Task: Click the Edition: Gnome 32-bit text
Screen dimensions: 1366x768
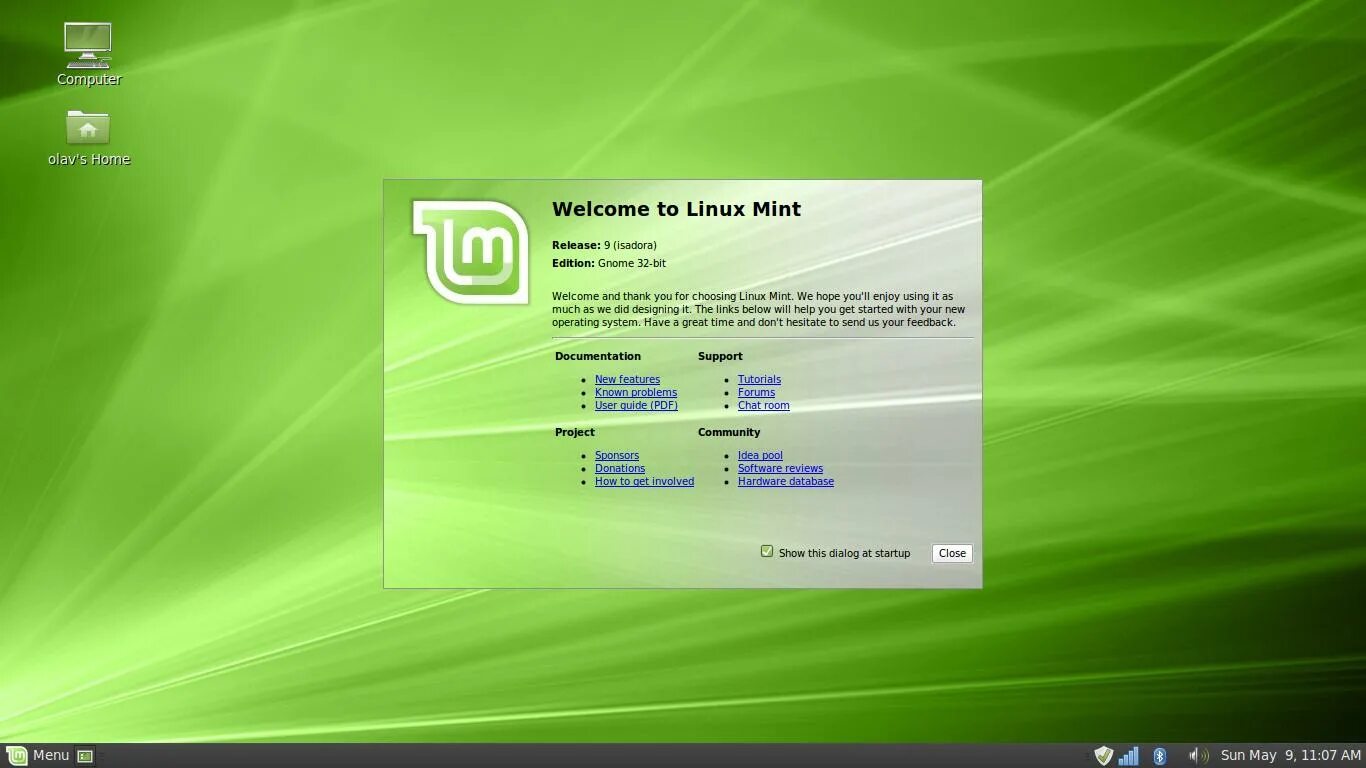Action: [x=609, y=263]
